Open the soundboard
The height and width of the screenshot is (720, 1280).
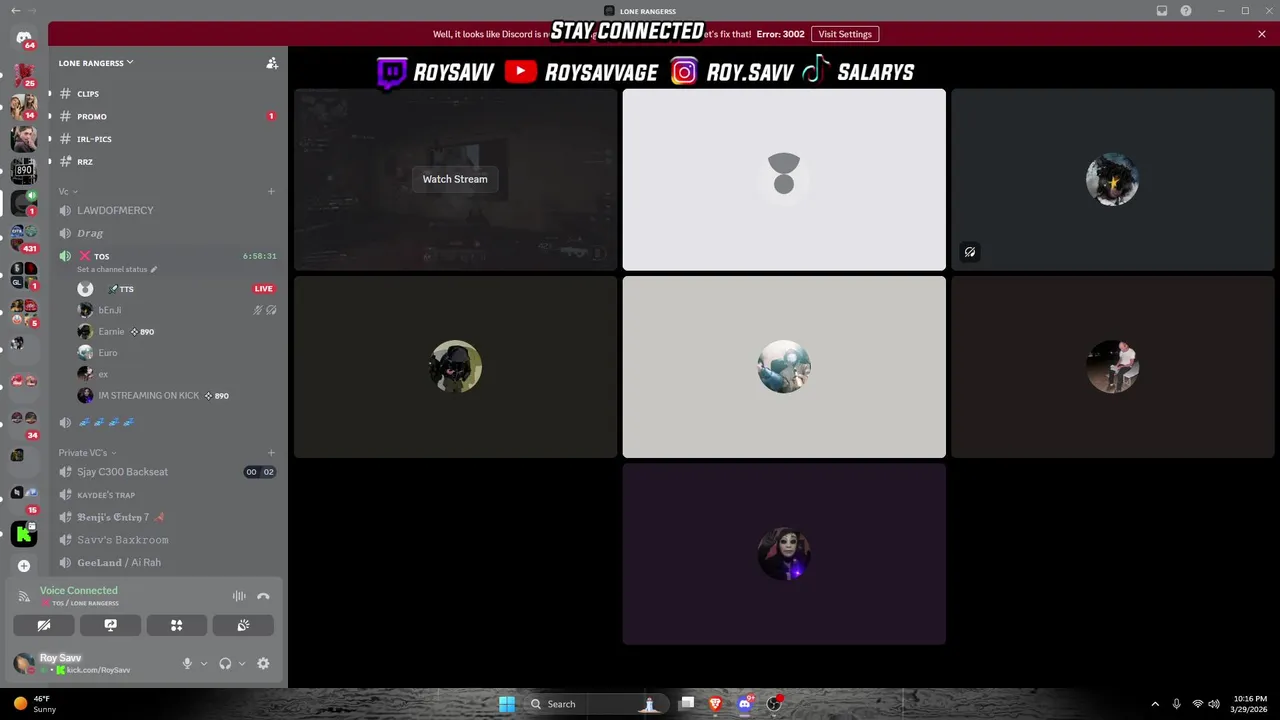coord(243,625)
